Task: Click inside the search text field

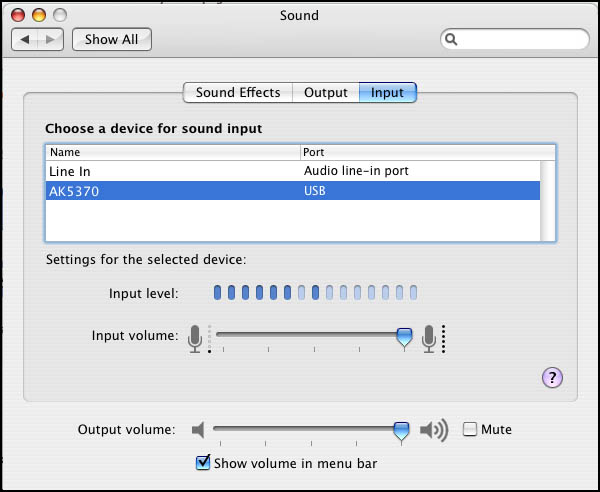Action: pos(520,40)
